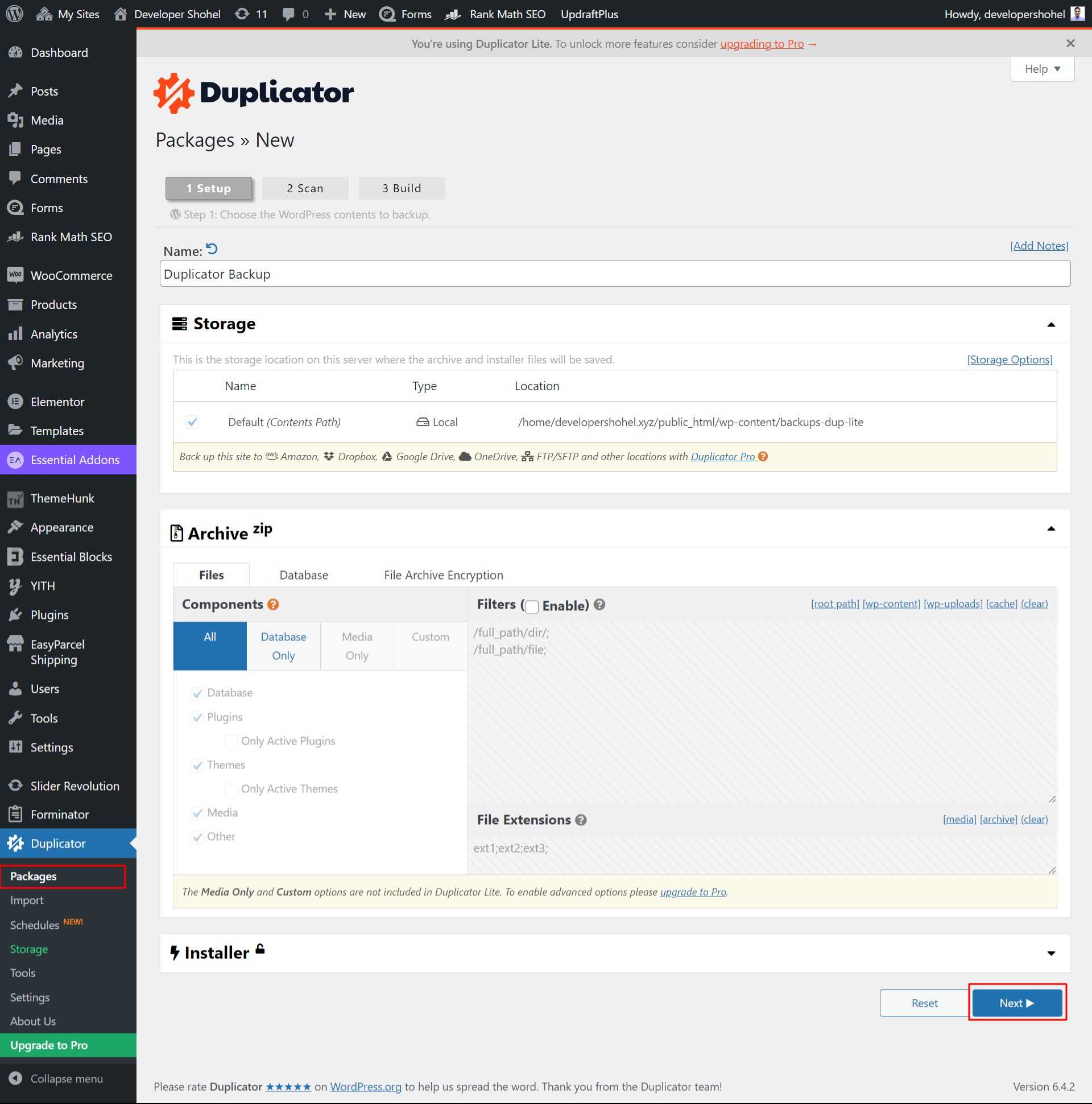
Task: Click the Filters help question icon
Action: 599,604
